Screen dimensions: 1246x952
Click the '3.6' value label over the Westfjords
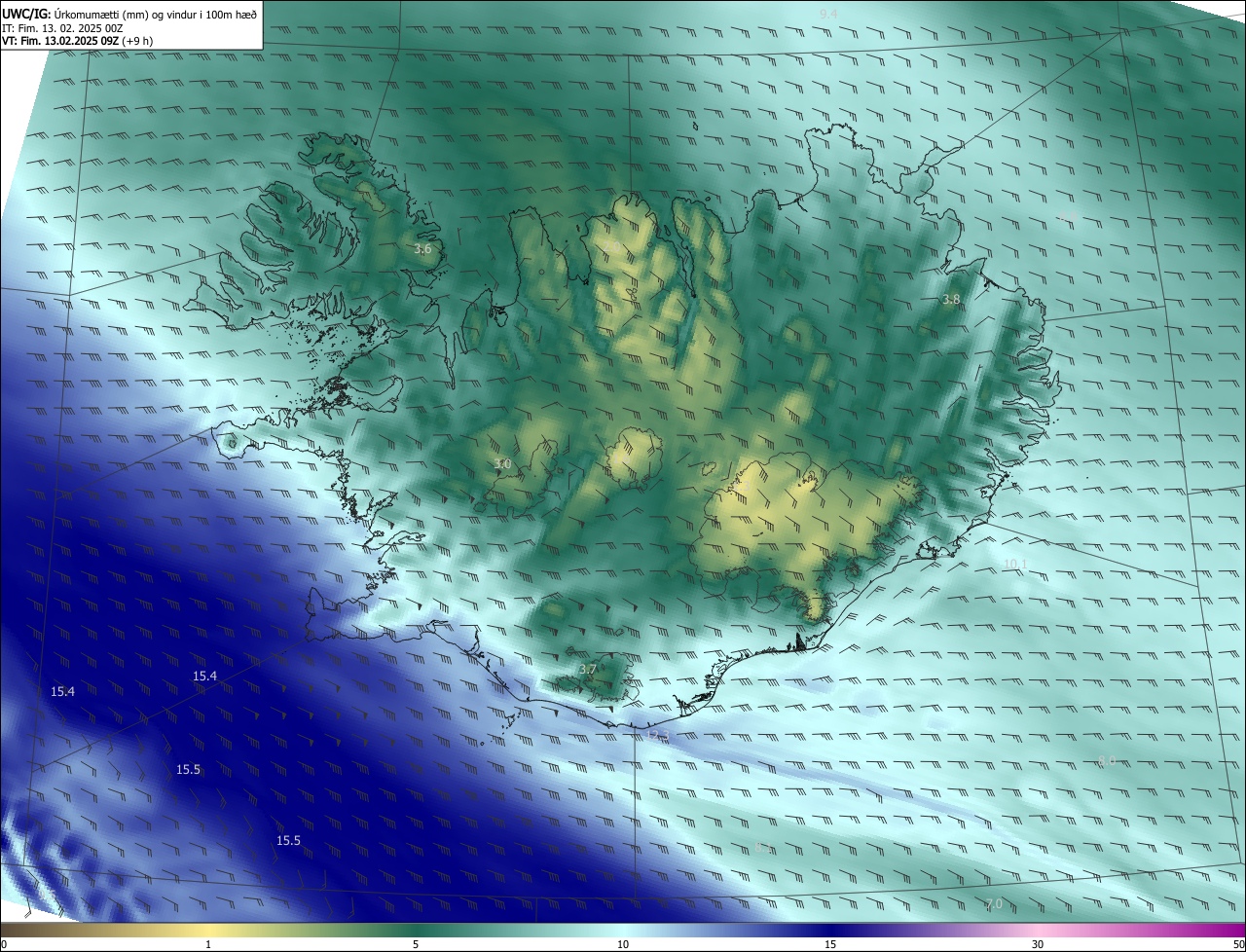pyautogui.click(x=422, y=249)
